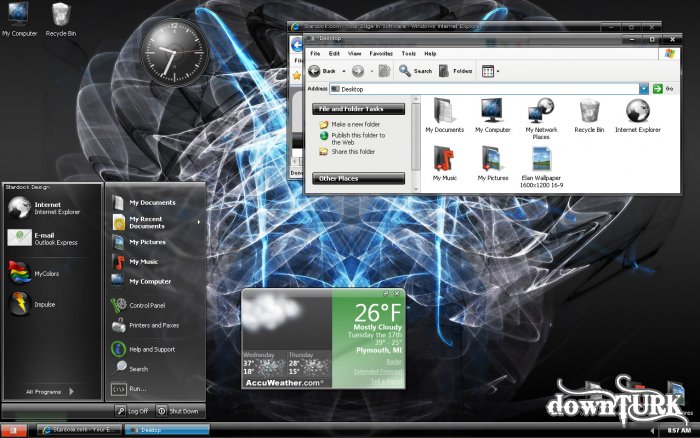This screenshot has height=438, width=700.
Task: Click Make a new folder link
Action: (355, 125)
